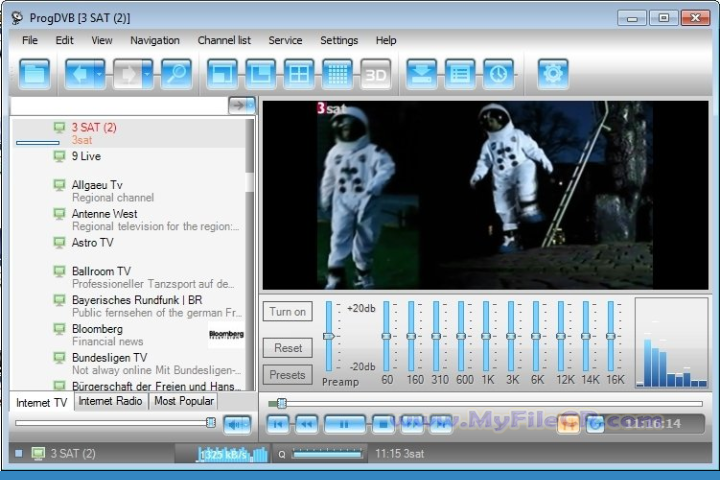
Task: Open the Help menu
Action: (x=386, y=40)
